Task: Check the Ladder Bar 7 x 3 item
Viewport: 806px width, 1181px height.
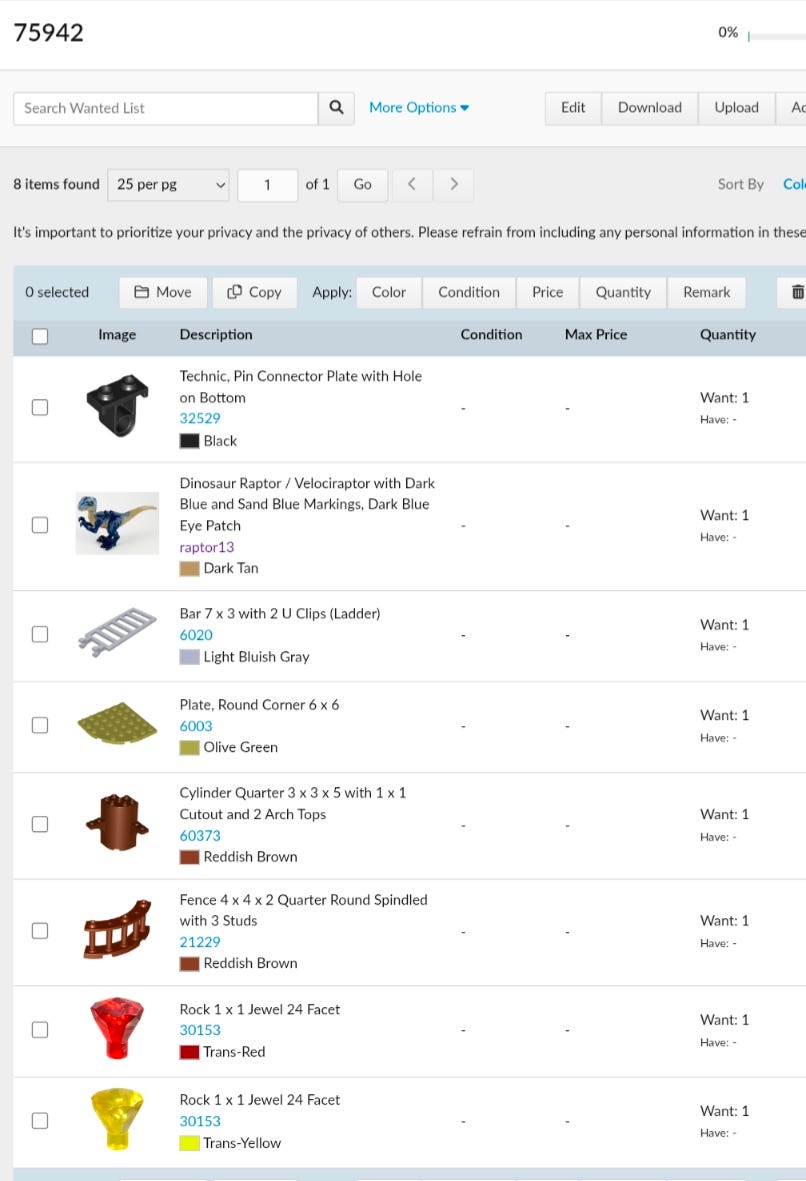Action: (x=40, y=634)
